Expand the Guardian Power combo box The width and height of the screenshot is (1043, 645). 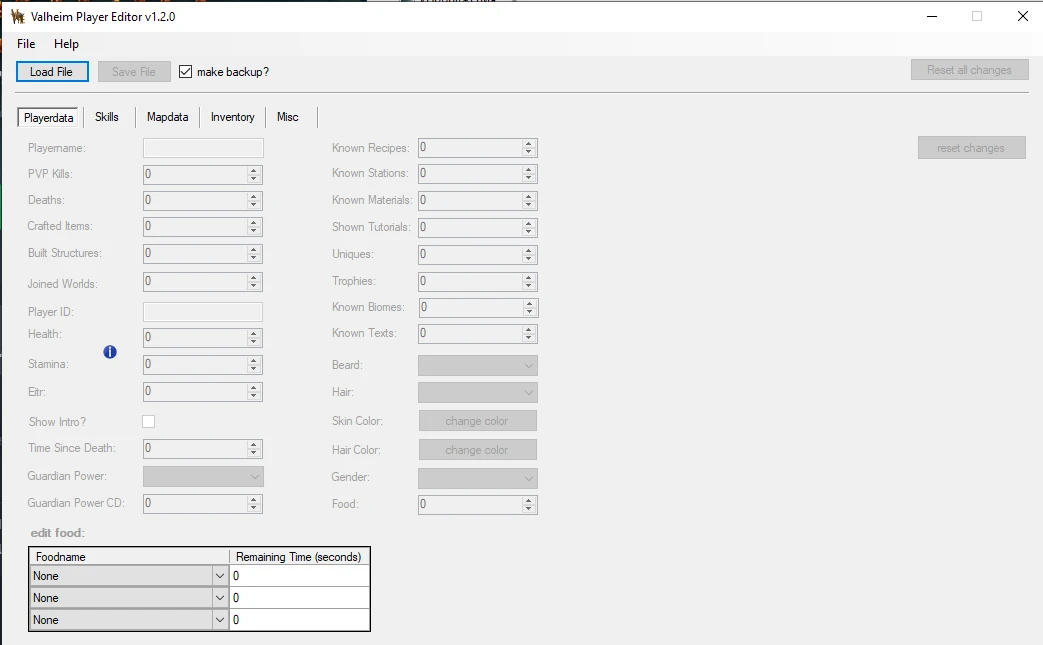pos(203,477)
